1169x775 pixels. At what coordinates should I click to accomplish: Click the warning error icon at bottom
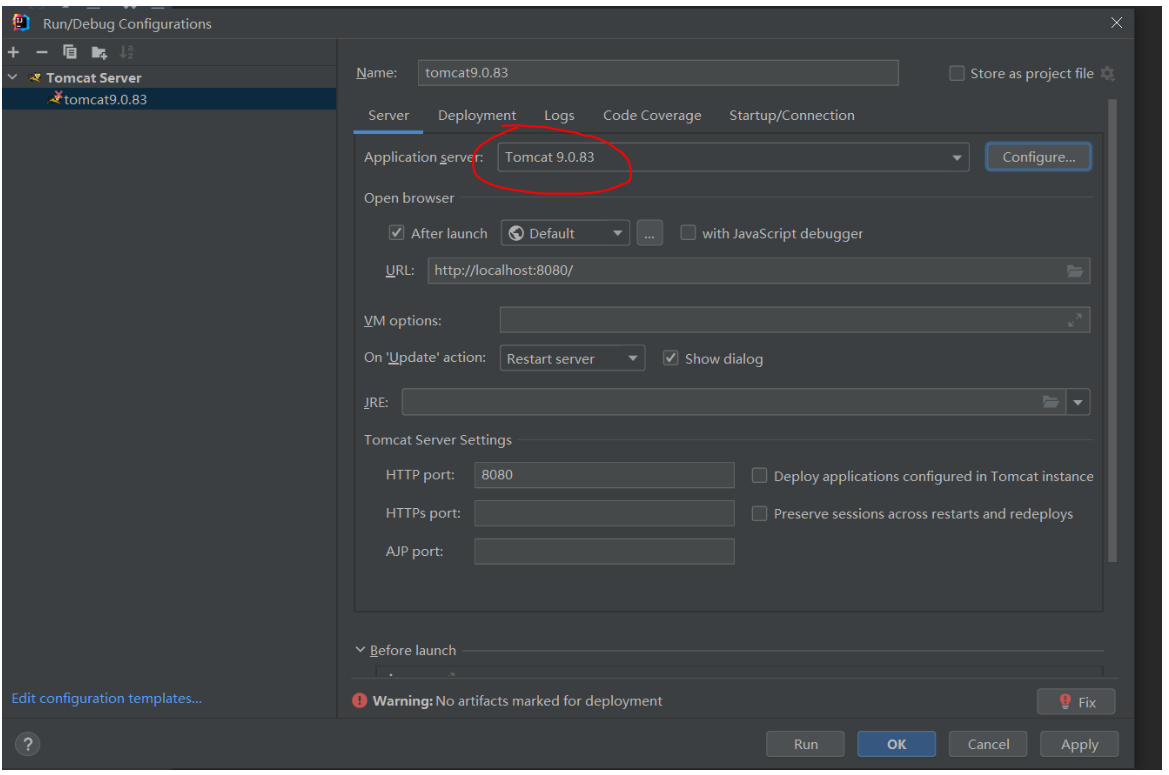pyautogui.click(x=359, y=700)
